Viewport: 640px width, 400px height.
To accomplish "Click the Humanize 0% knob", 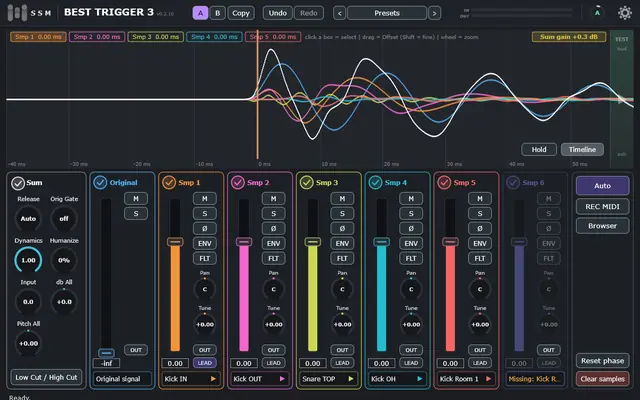I will [64, 260].
